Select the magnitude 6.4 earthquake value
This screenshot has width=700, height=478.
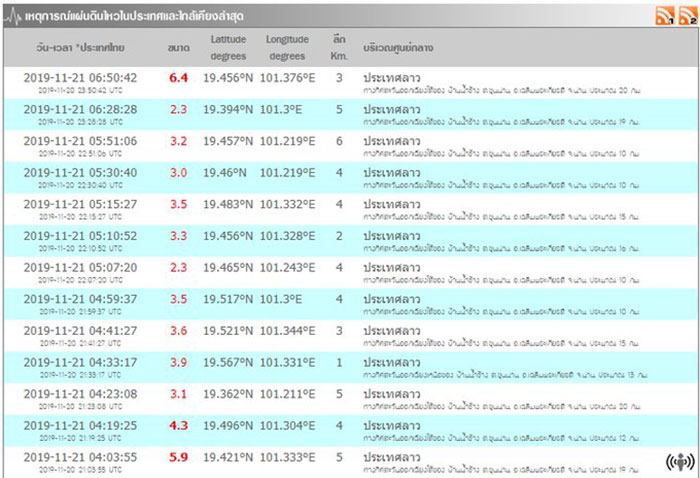click(x=178, y=77)
